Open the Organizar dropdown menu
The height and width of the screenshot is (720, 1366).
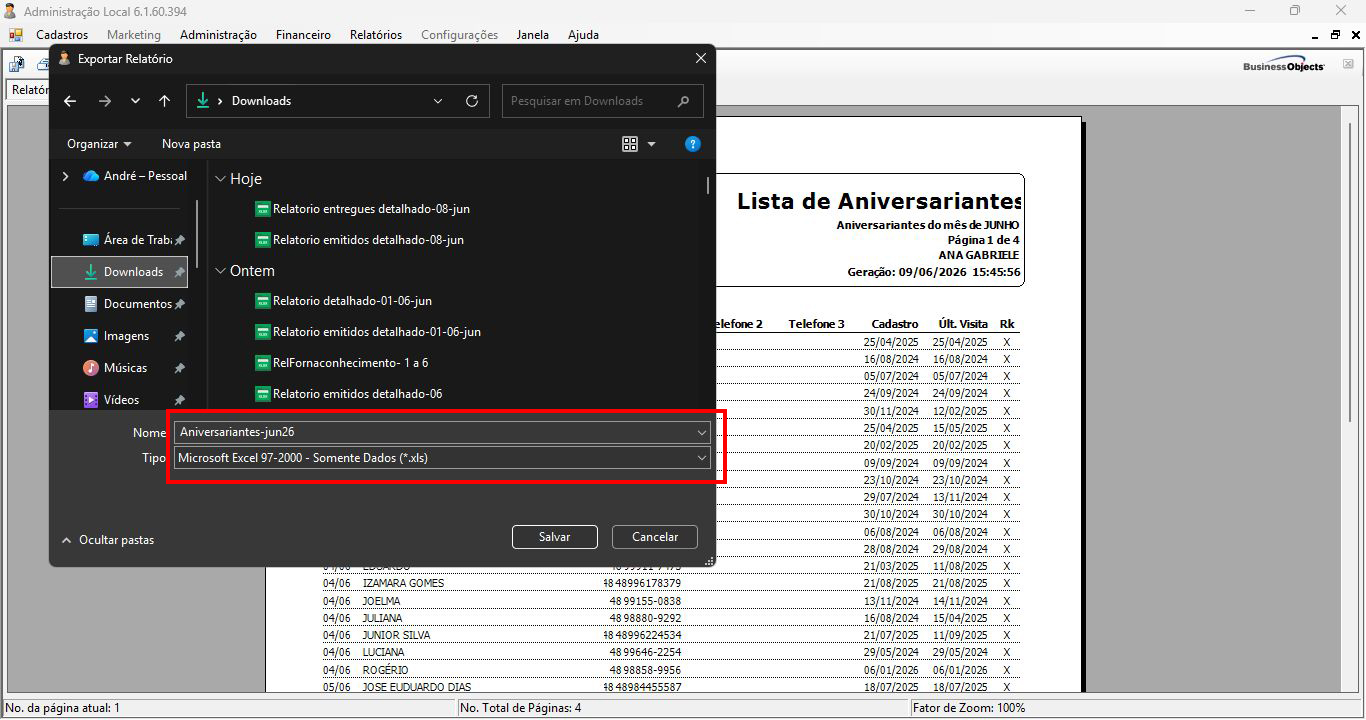99,144
